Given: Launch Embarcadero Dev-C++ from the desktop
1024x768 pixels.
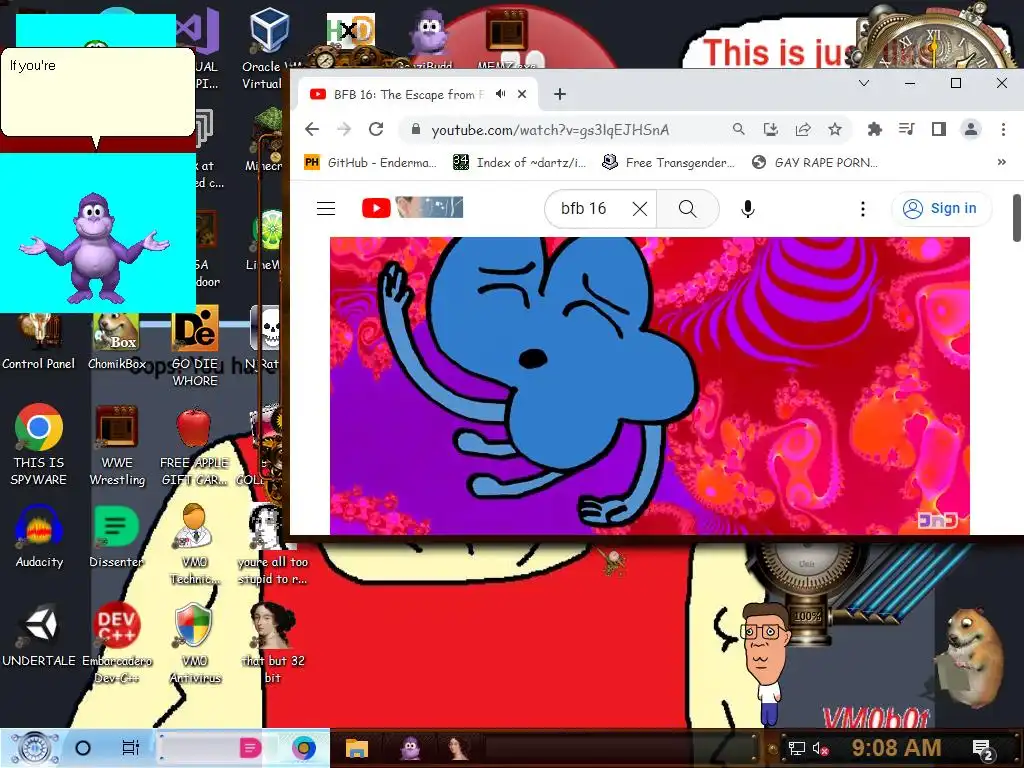Looking at the screenshot, I should (117, 643).
